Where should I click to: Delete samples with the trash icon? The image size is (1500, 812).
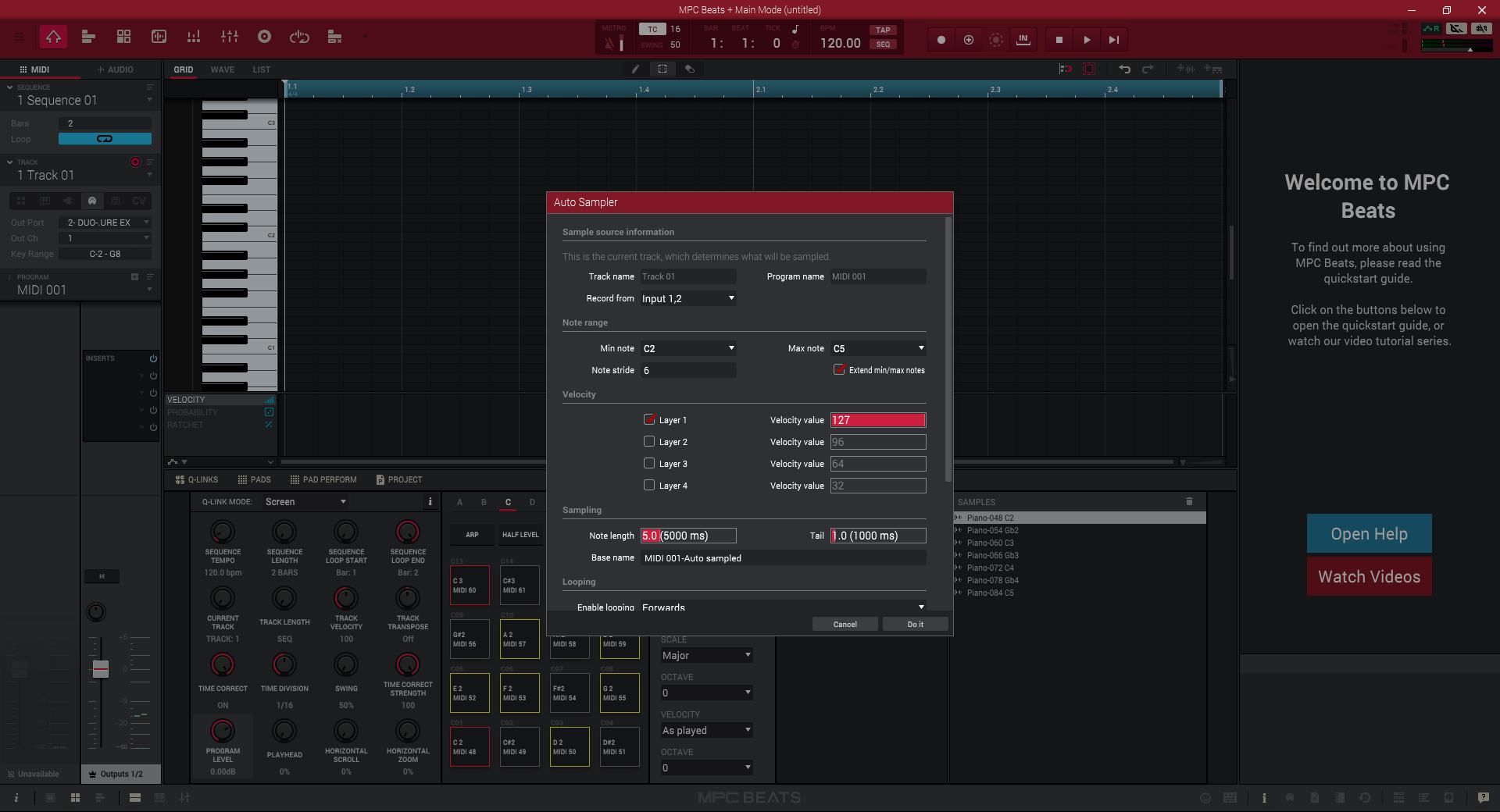tap(1189, 501)
